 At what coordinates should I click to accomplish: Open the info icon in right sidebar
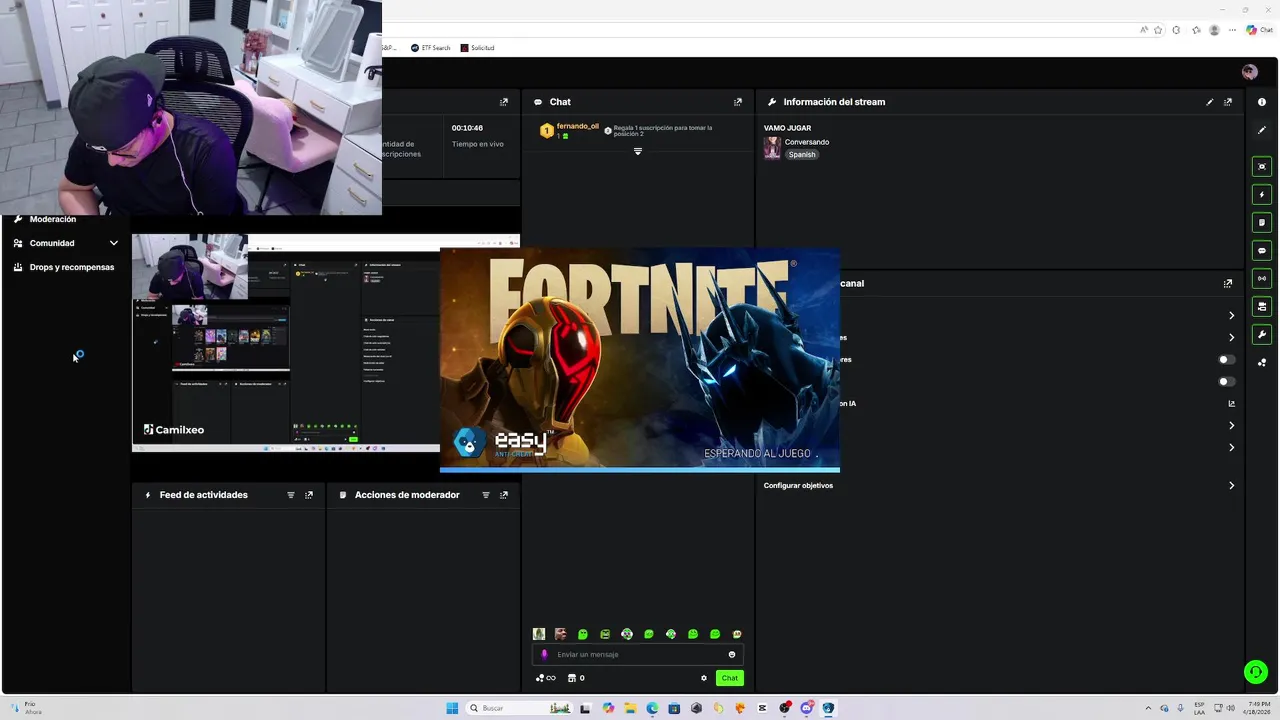click(1262, 102)
